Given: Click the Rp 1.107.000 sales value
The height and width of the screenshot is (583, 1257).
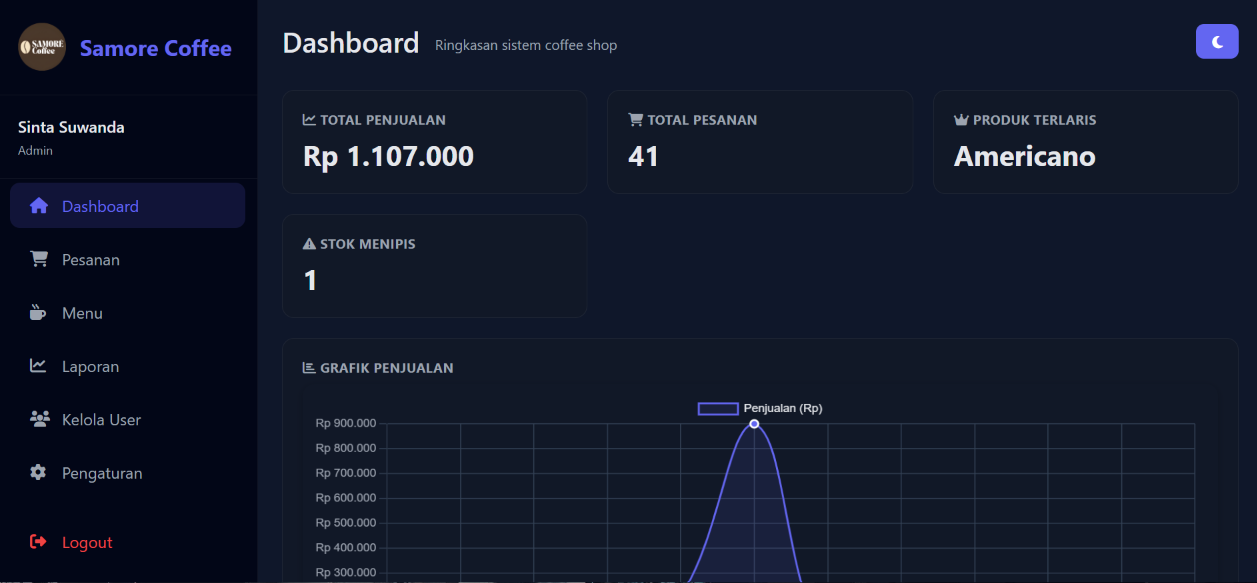Looking at the screenshot, I should (x=388, y=156).
